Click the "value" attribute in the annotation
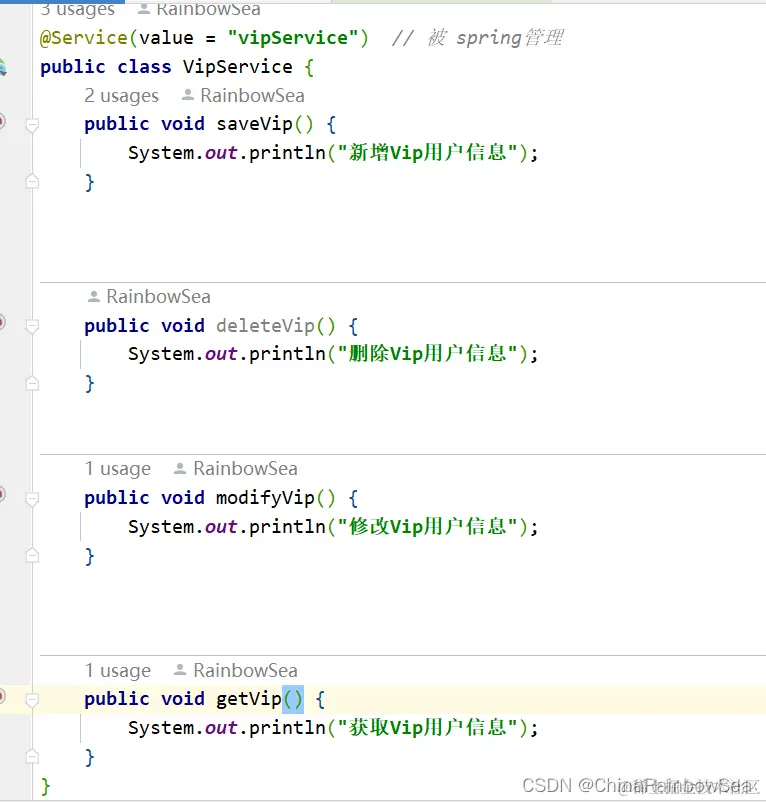 pos(166,38)
